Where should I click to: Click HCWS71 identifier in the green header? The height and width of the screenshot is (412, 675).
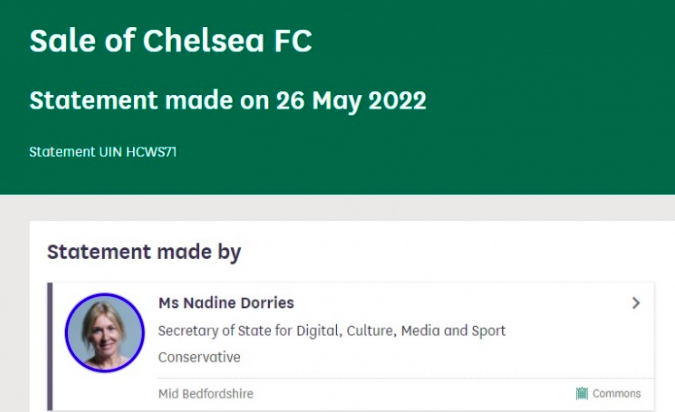click(x=151, y=152)
